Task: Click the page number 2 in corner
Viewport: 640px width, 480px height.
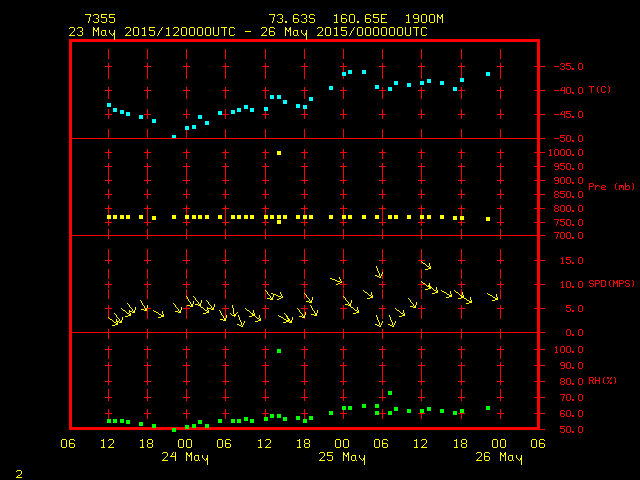Action: click(x=19, y=474)
